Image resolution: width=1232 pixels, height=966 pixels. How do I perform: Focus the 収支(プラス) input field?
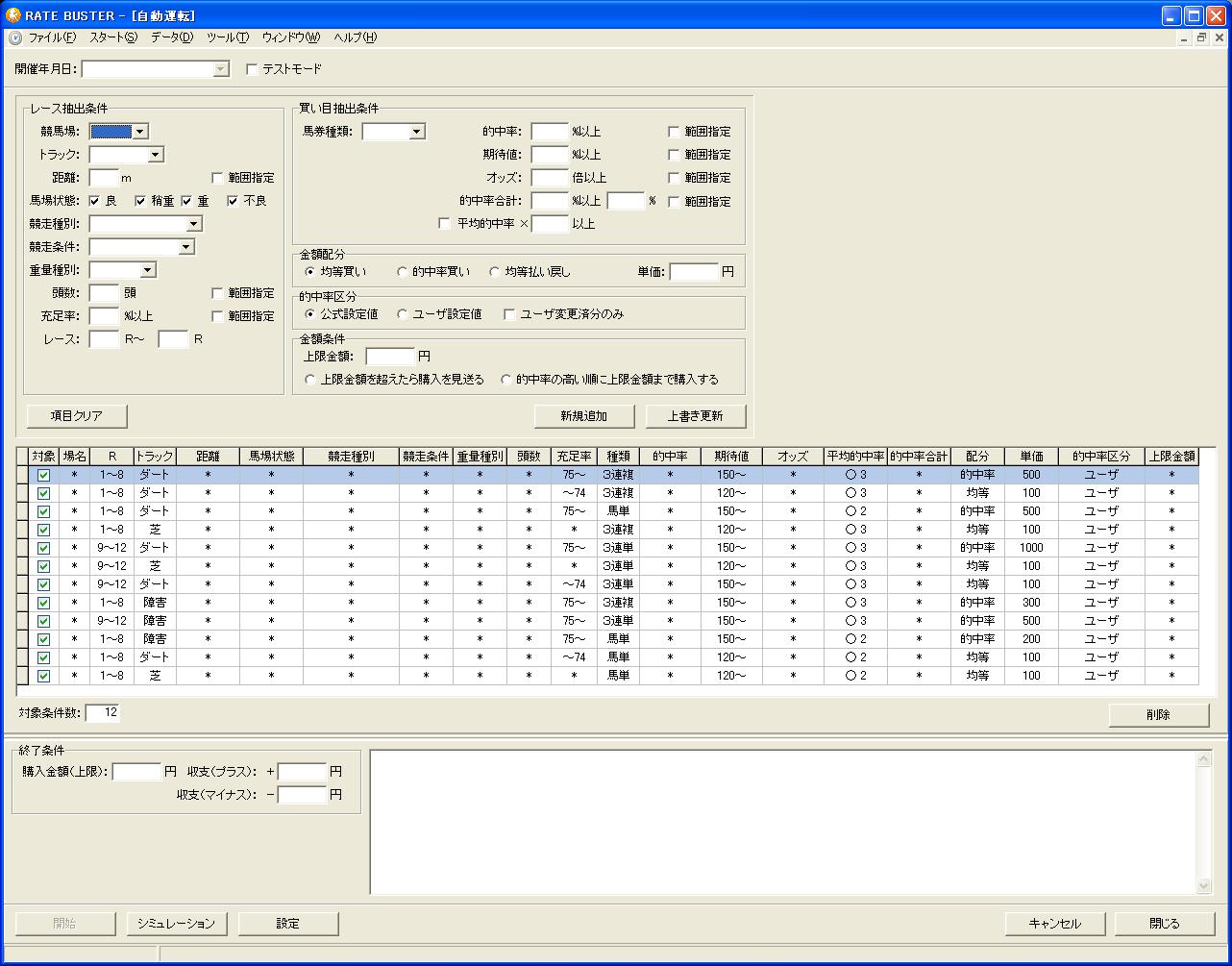point(302,771)
